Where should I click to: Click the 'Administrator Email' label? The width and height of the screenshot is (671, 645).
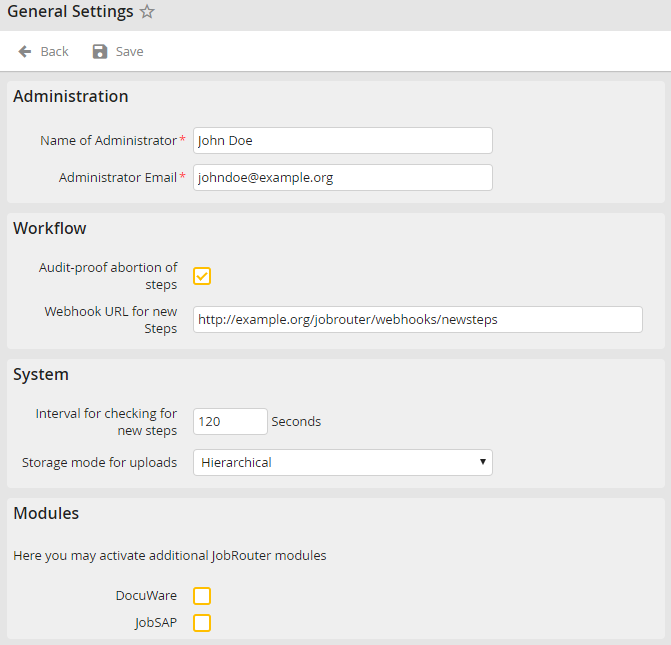click(x=118, y=177)
